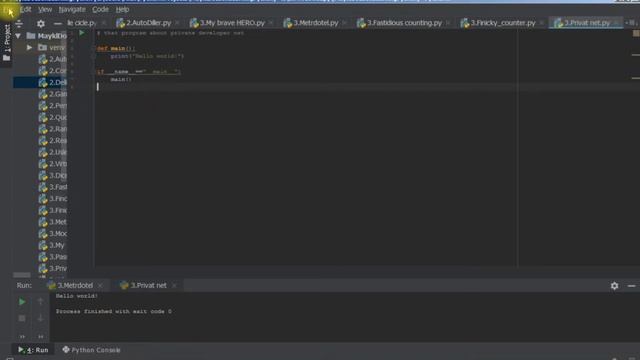Close the 3.Fastidious counting.py tab
This screenshot has height=360, width=640.
(x=448, y=23)
